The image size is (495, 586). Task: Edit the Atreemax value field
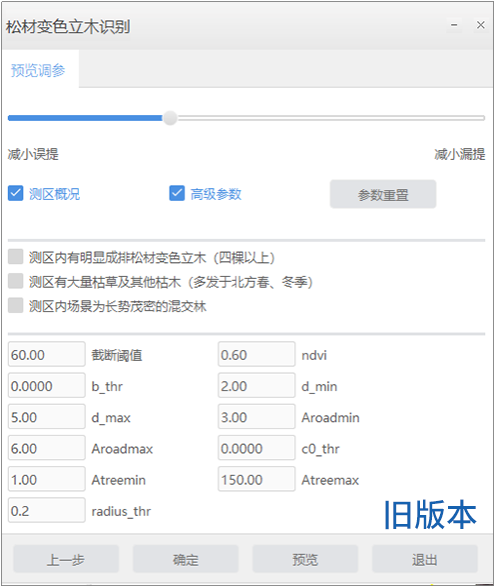tap(257, 479)
